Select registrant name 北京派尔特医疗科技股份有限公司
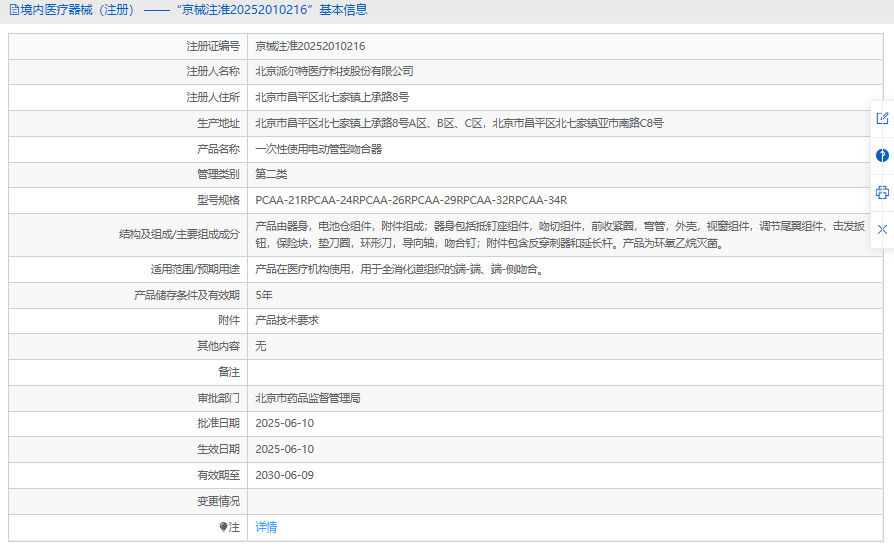The image size is (894, 546). [x=334, y=71]
